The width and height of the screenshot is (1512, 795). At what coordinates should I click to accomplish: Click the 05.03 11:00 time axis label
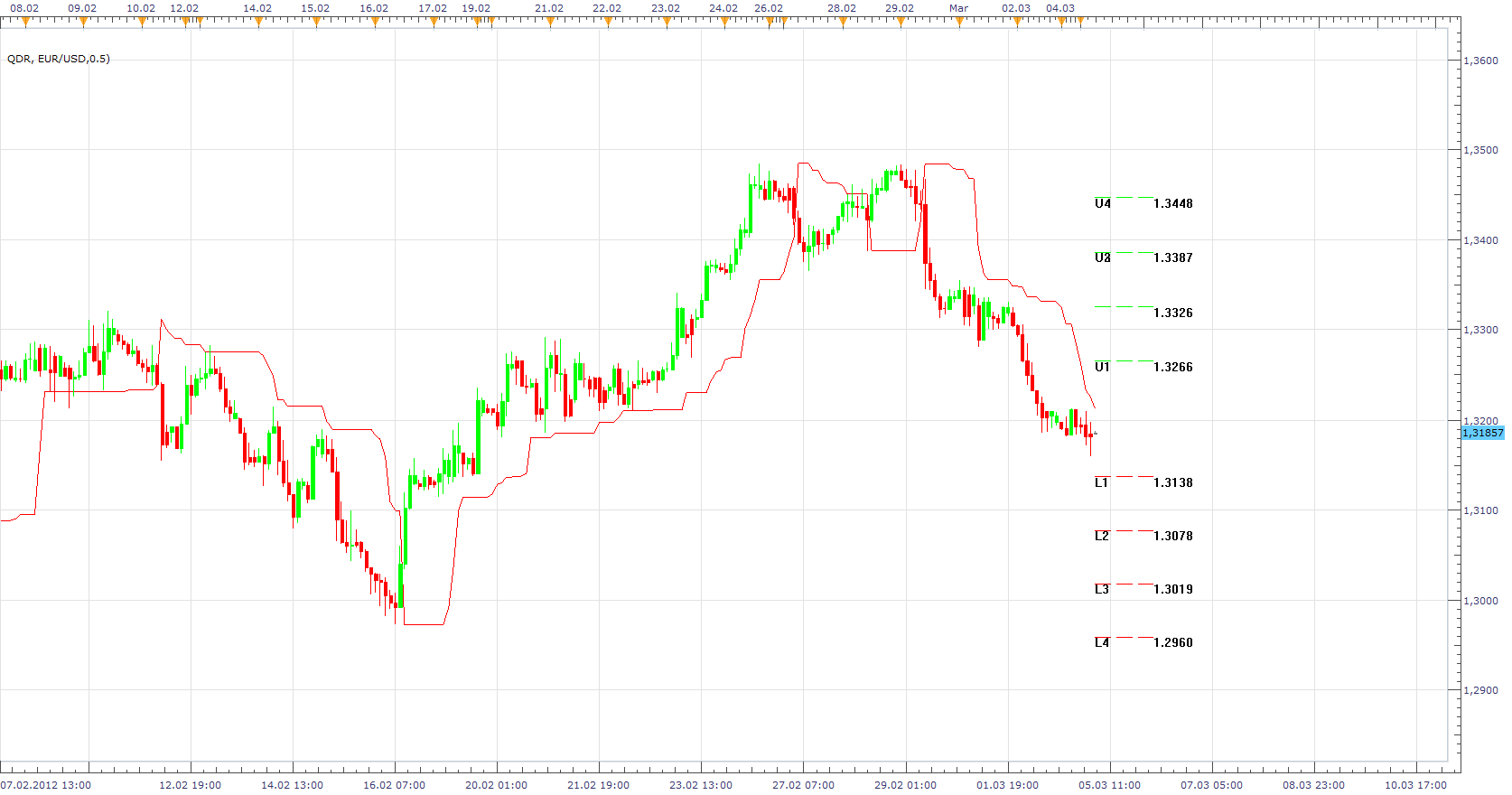1110,785
